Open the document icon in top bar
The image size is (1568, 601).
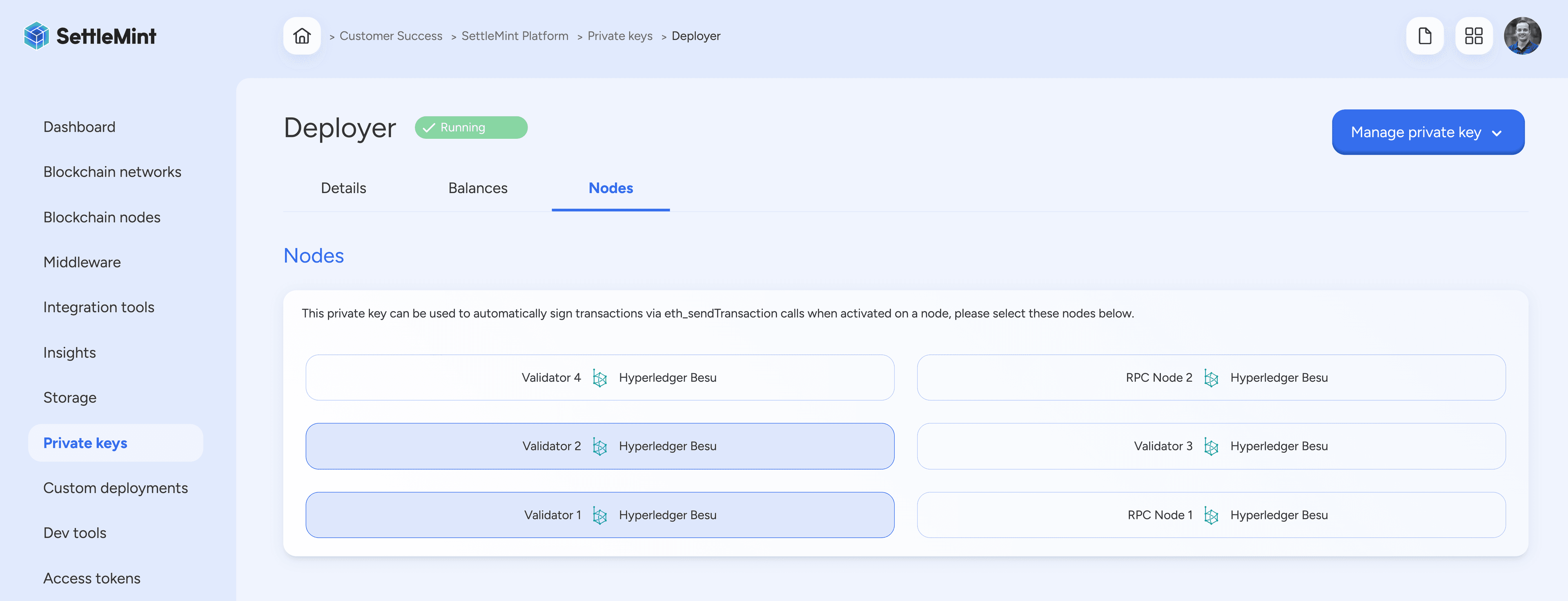click(1424, 36)
